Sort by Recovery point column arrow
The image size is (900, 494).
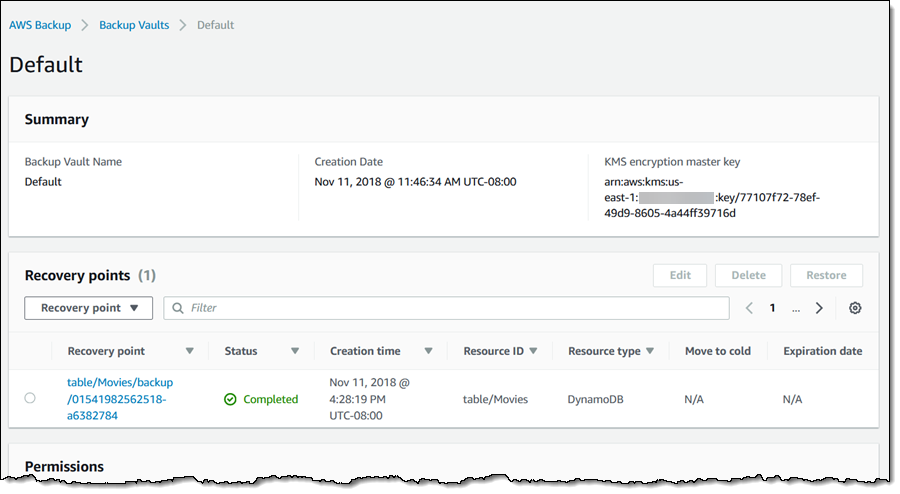coord(189,351)
